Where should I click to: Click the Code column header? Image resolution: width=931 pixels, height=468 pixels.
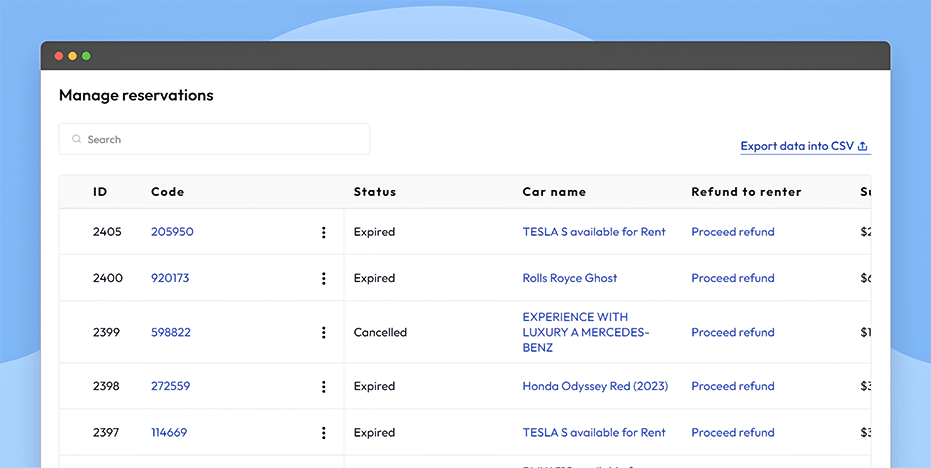(x=167, y=192)
